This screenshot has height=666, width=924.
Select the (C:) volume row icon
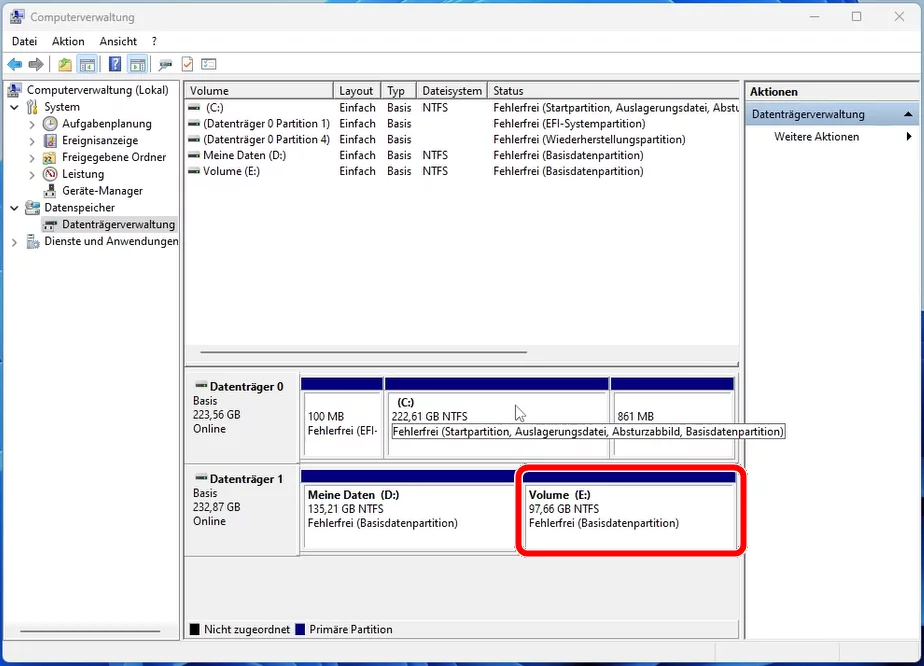click(194, 108)
